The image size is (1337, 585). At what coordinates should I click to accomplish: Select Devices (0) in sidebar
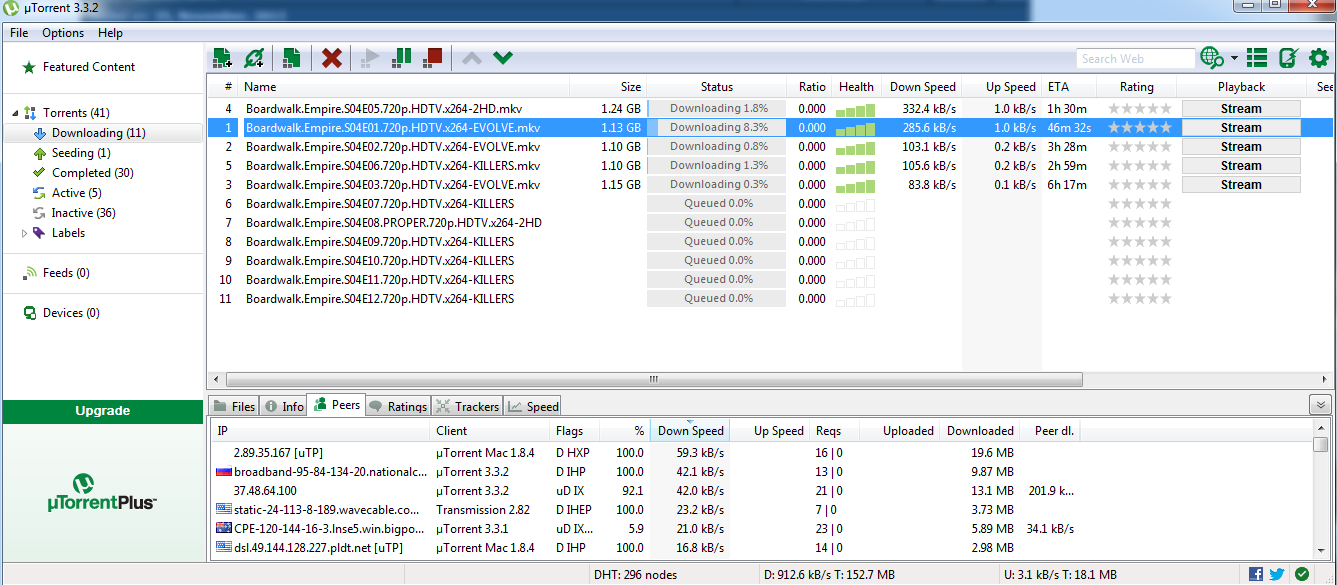[71, 313]
